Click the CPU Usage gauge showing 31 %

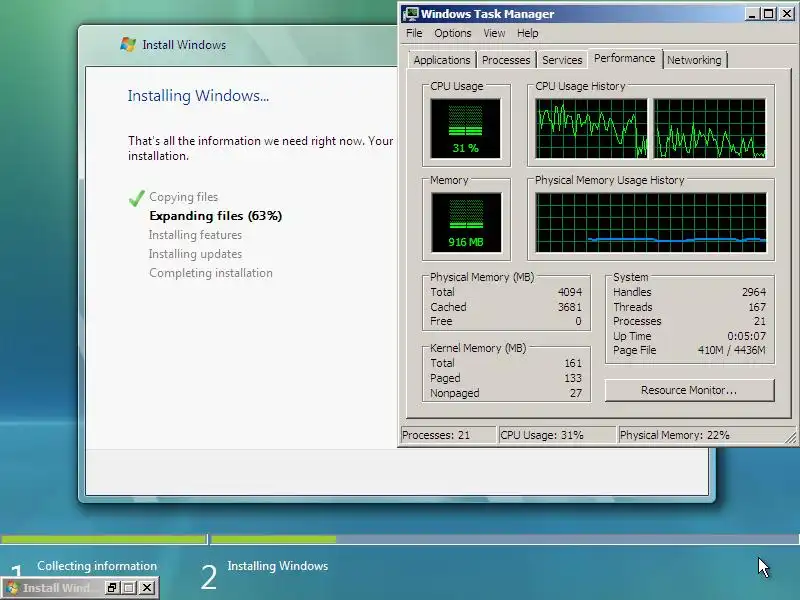click(x=465, y=129)
